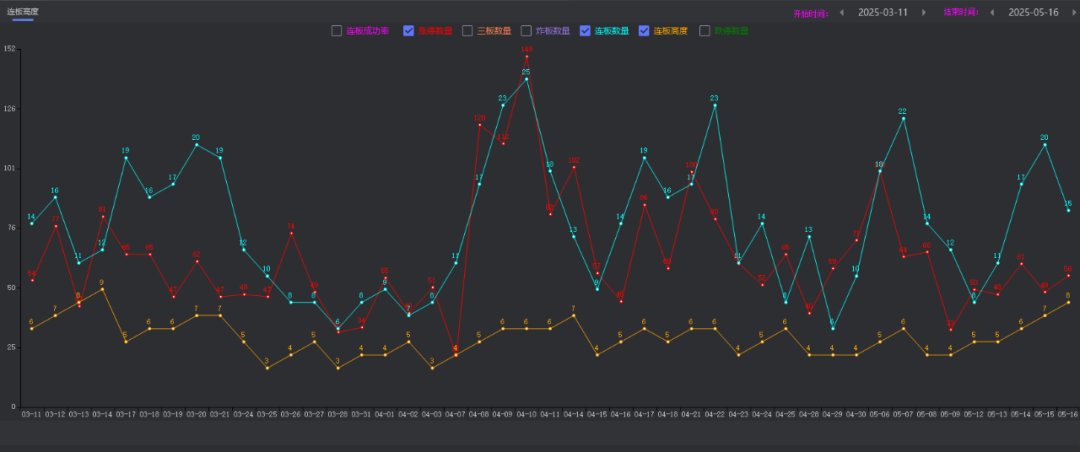Show the 炸板数量 series on chart
This screenshot has width=1080, height=452.
coord(526,31)
